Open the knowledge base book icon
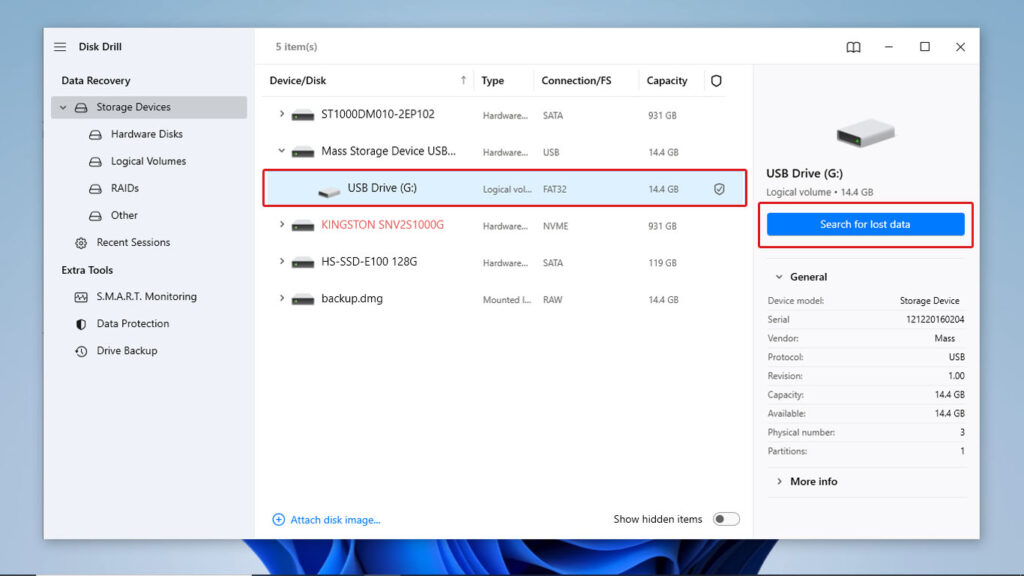The width and height of the screenshot is (1024, 576). (x=852, y=46)
